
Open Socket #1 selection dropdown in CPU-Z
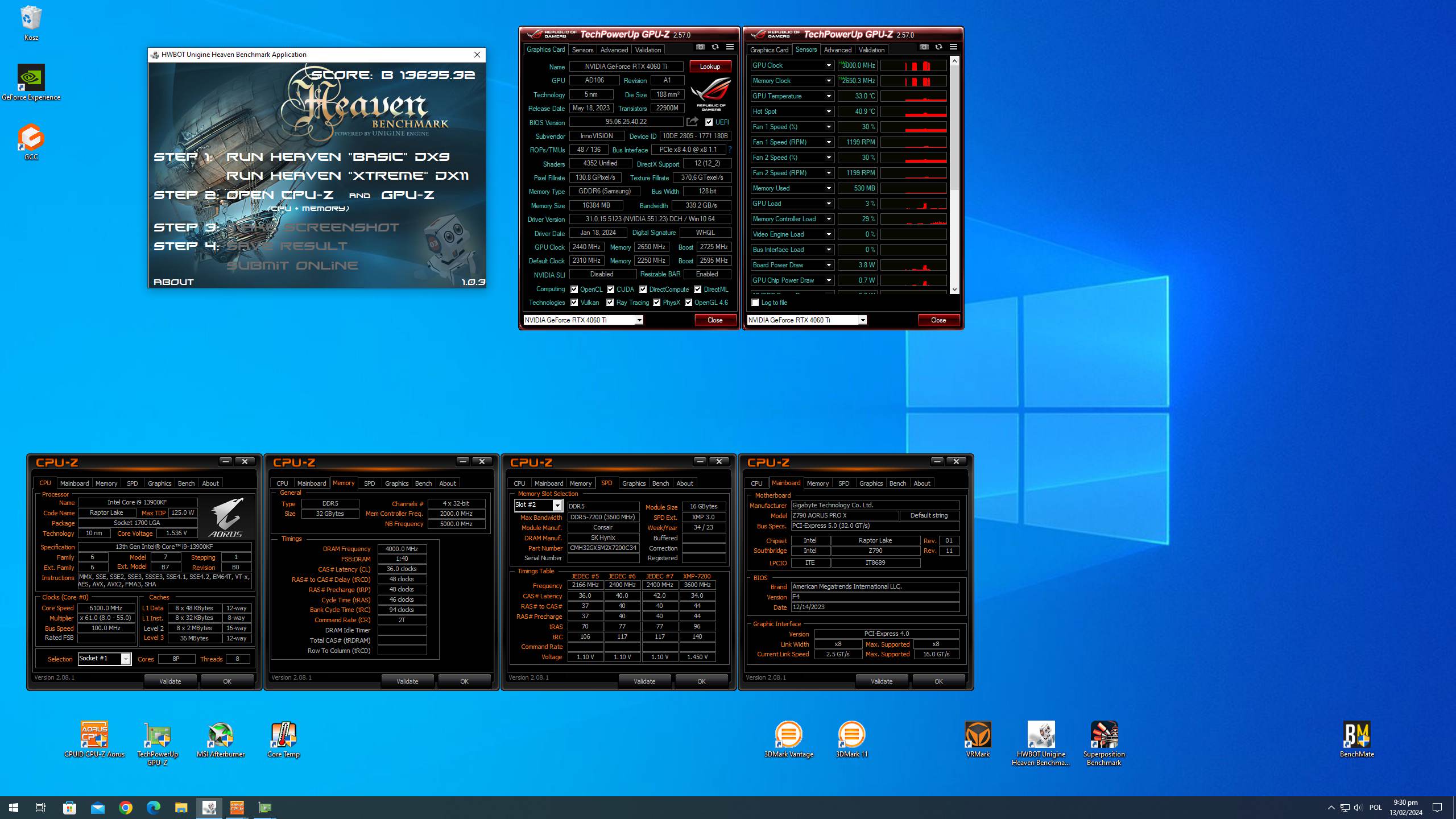coord(126,659)
